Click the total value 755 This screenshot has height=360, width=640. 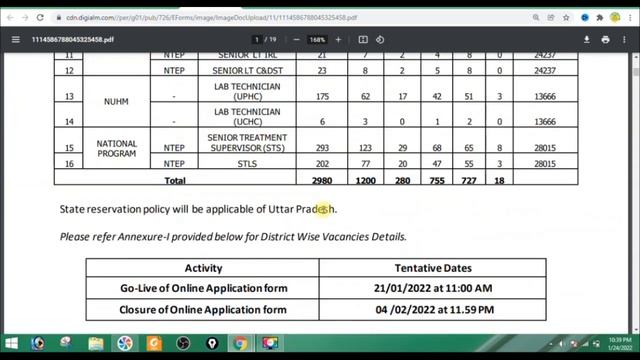(x=437, y=180)
